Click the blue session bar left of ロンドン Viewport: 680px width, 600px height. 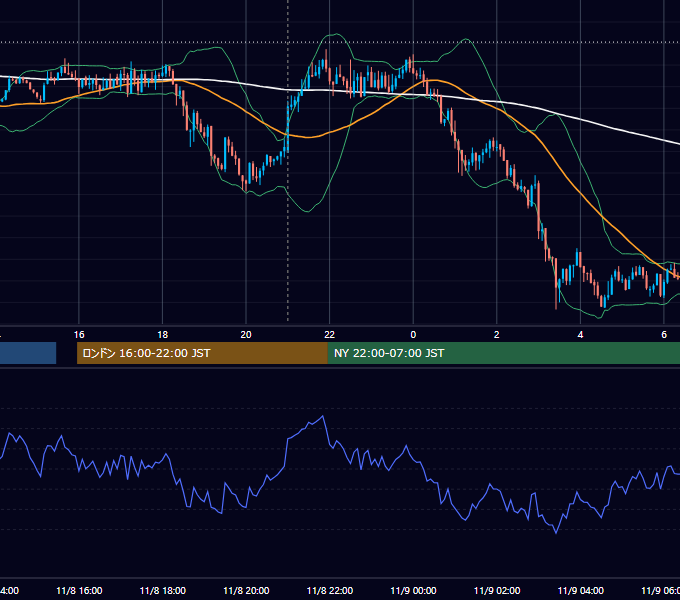[x=28, y=353]
